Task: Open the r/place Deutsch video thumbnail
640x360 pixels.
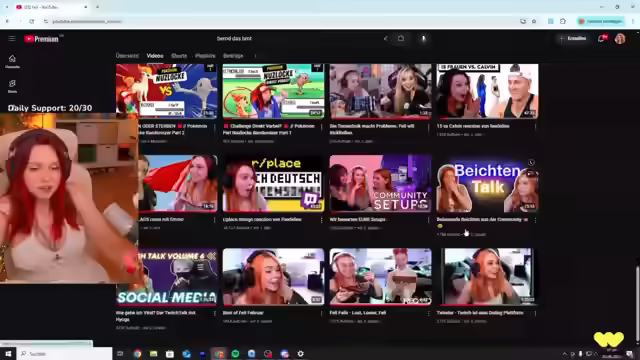Action: 273,183
